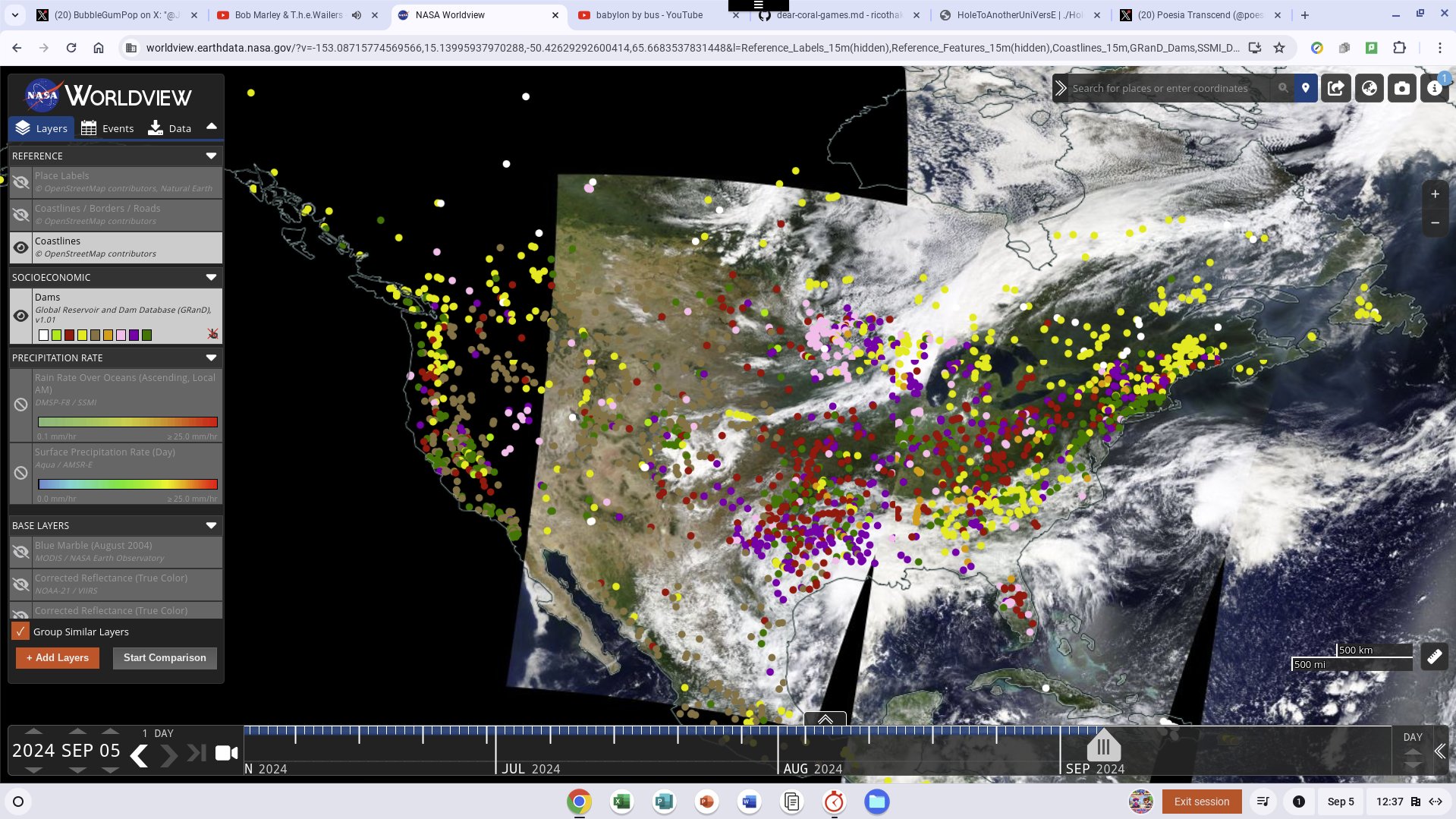The image size is (1456, 819).
Task: Increase the year with up arrow
Action: click(33, 732)
